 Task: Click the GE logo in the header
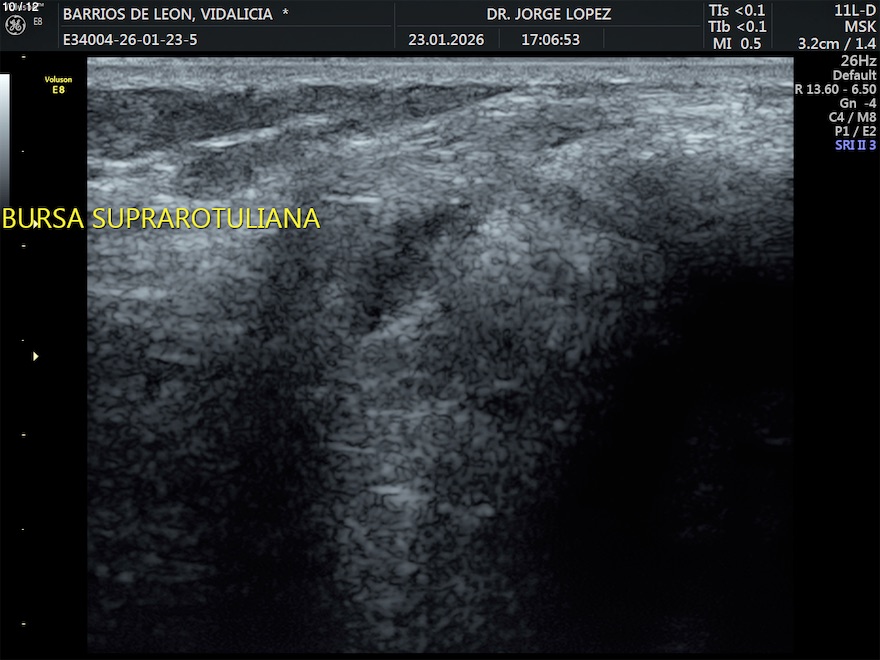(x=15, y=23)
